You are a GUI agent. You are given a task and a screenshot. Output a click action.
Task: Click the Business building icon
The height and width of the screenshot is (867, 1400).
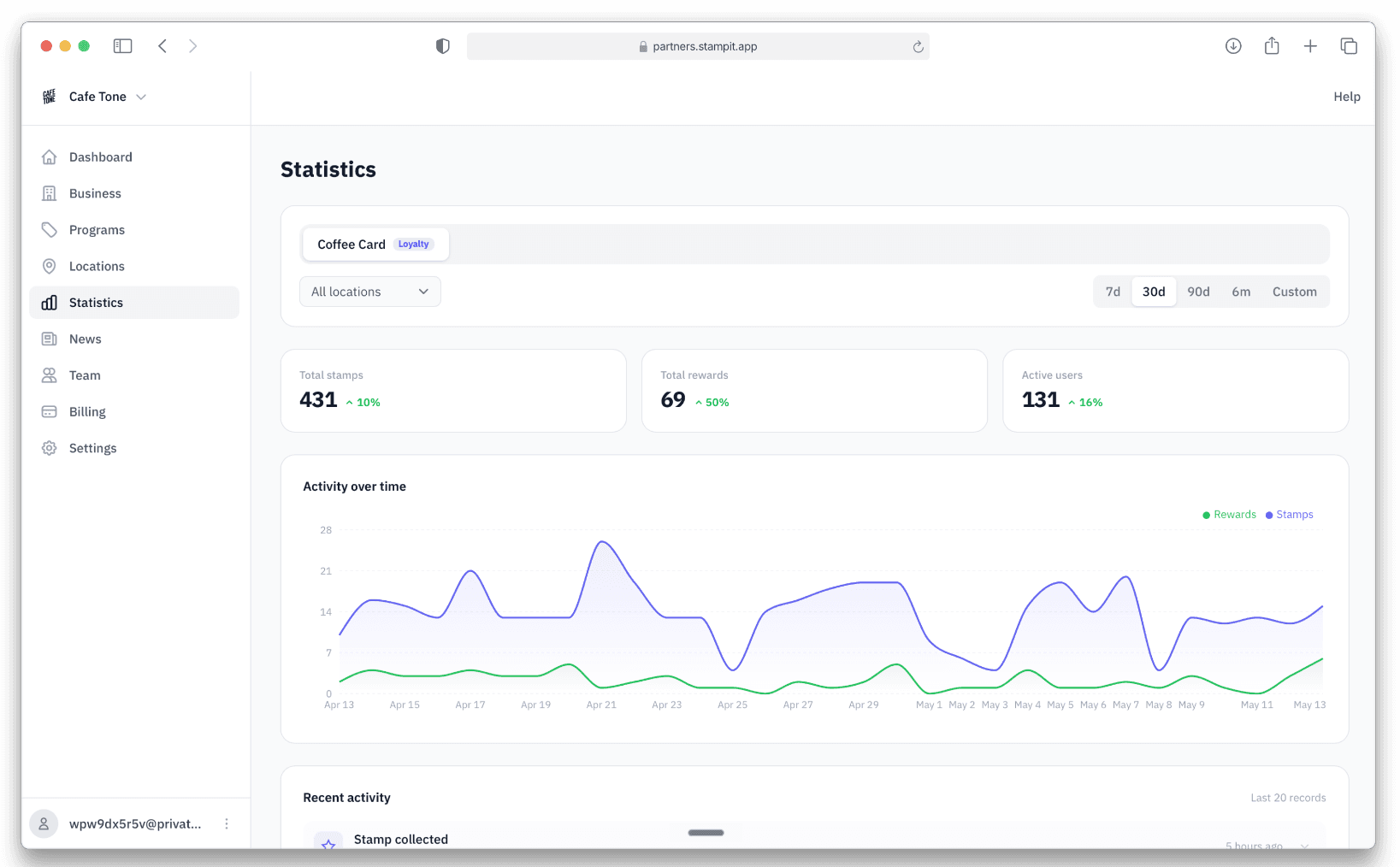point(50,193)
